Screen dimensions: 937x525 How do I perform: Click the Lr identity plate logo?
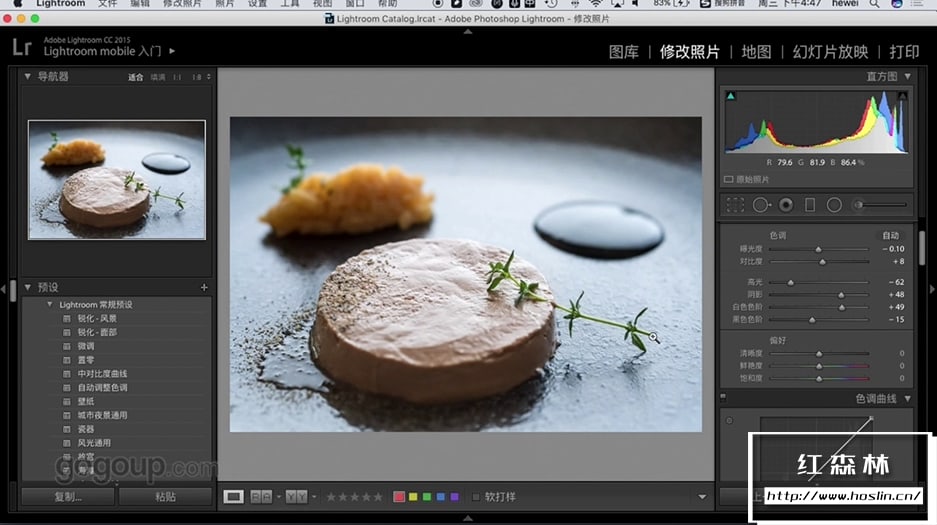click(x=22, y=47)
